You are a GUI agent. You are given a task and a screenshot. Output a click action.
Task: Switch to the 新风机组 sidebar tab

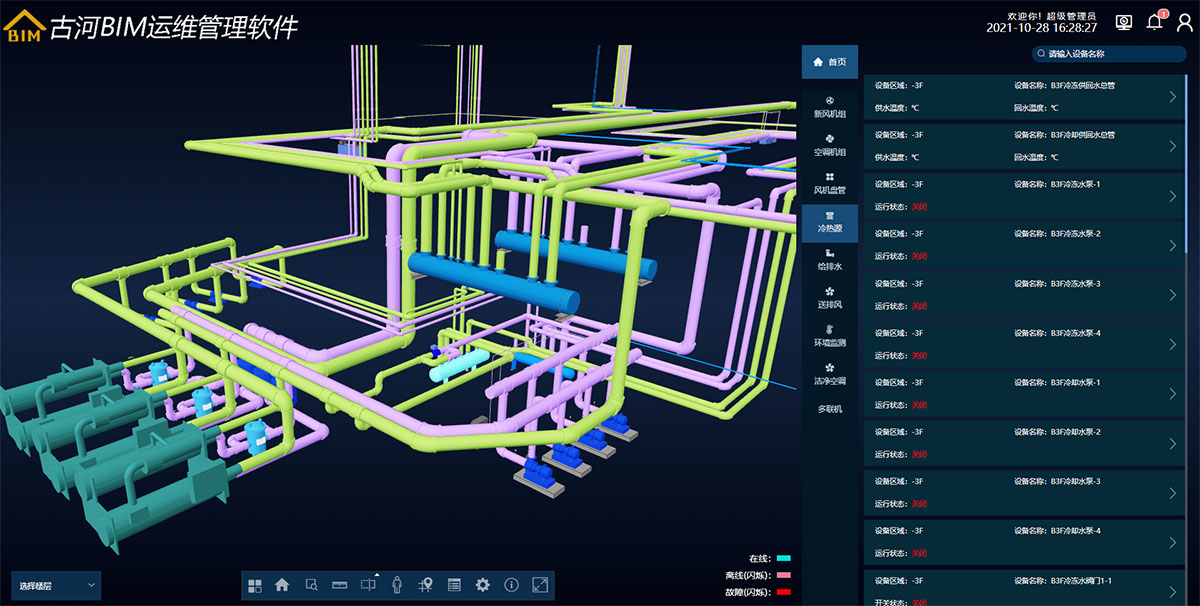[829, 107]
